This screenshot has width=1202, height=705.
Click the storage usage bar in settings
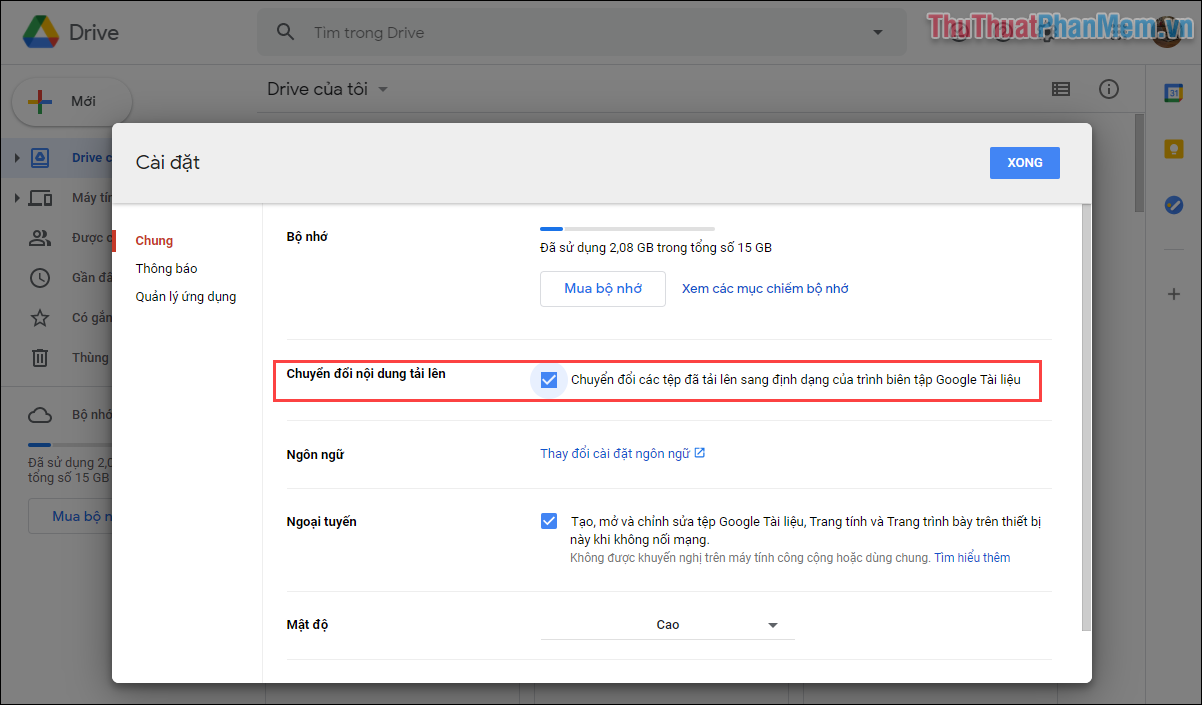coord(627,229)
